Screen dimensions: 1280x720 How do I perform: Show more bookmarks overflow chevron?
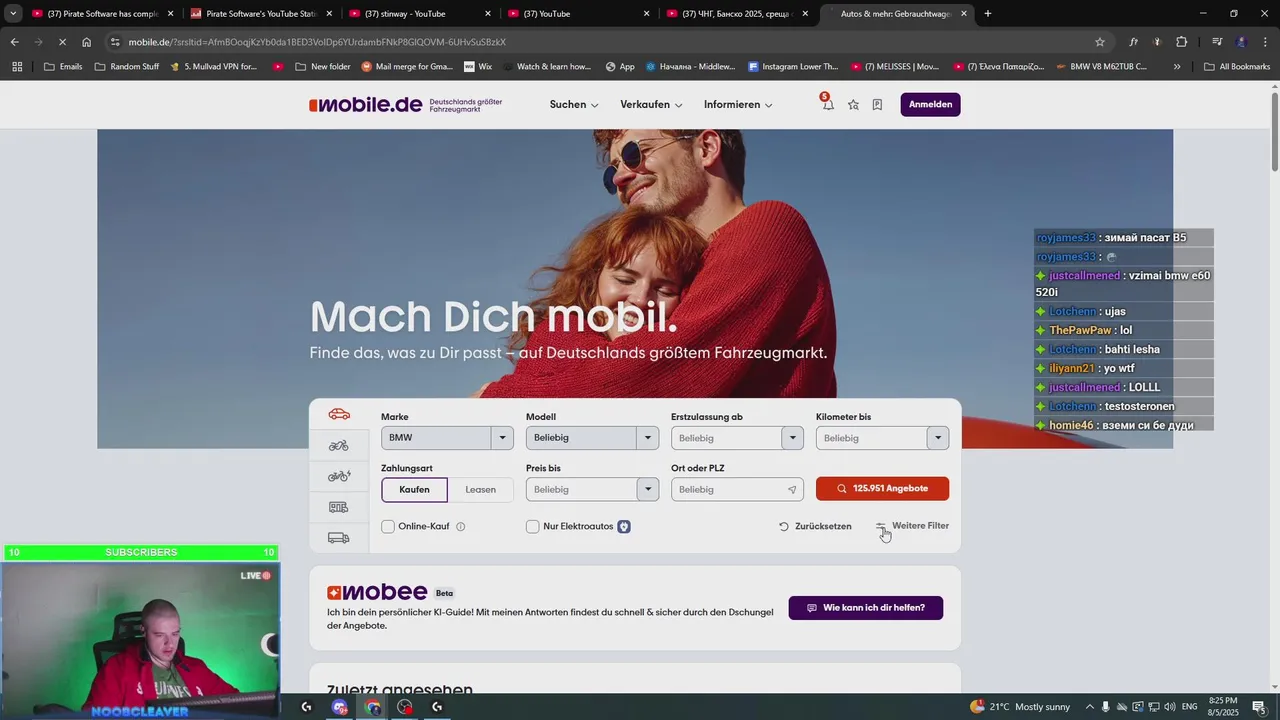coord(1177,67)
